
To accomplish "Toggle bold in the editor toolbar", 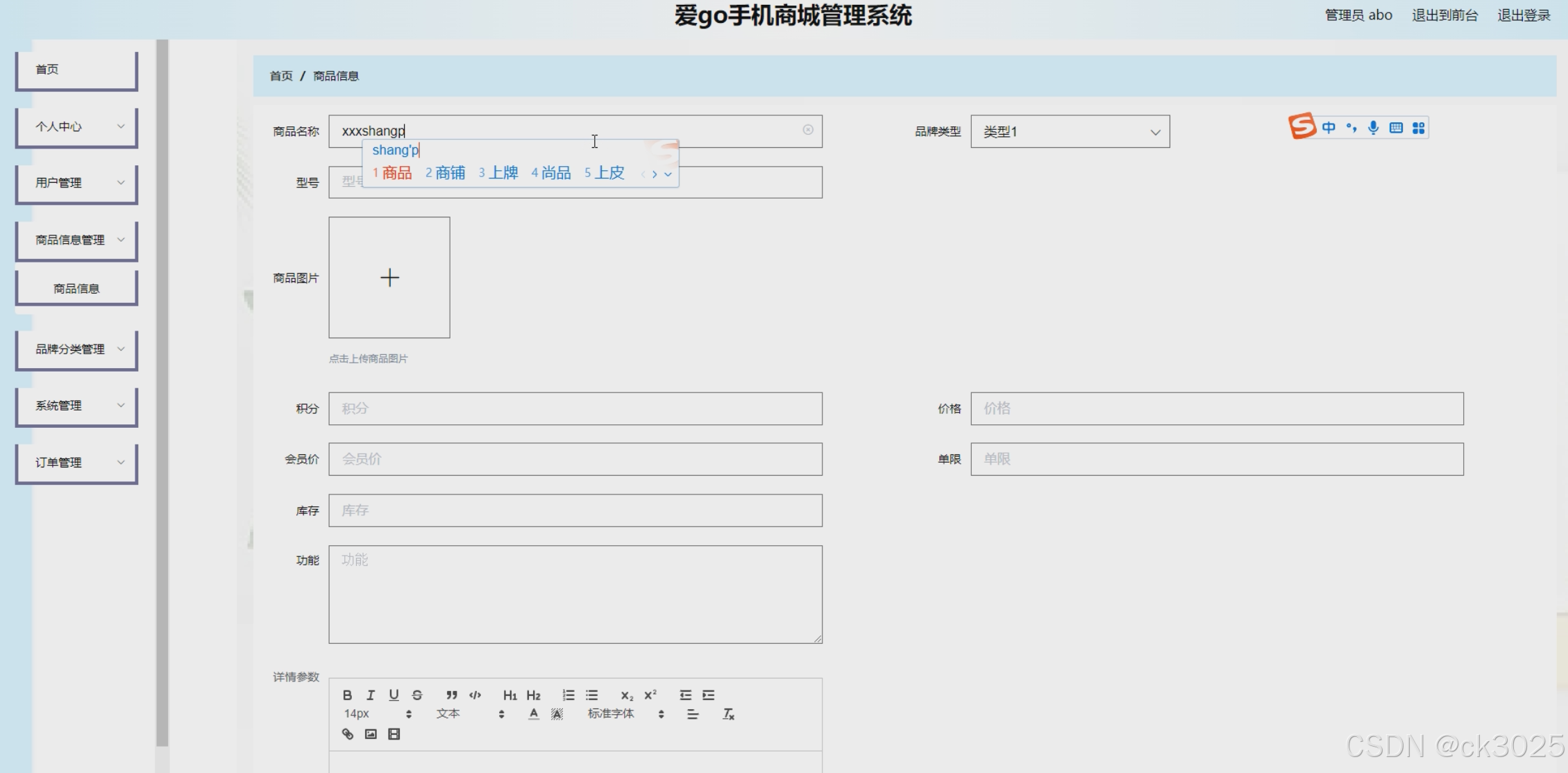I will (x=347, y=695).
